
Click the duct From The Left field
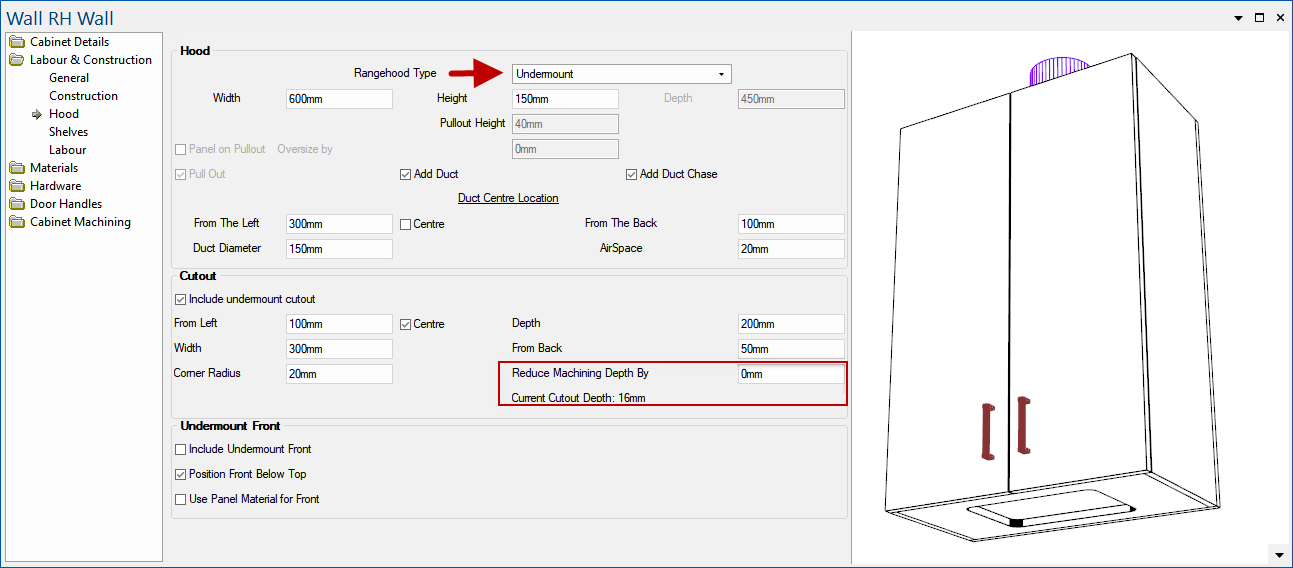click(339, 224)
